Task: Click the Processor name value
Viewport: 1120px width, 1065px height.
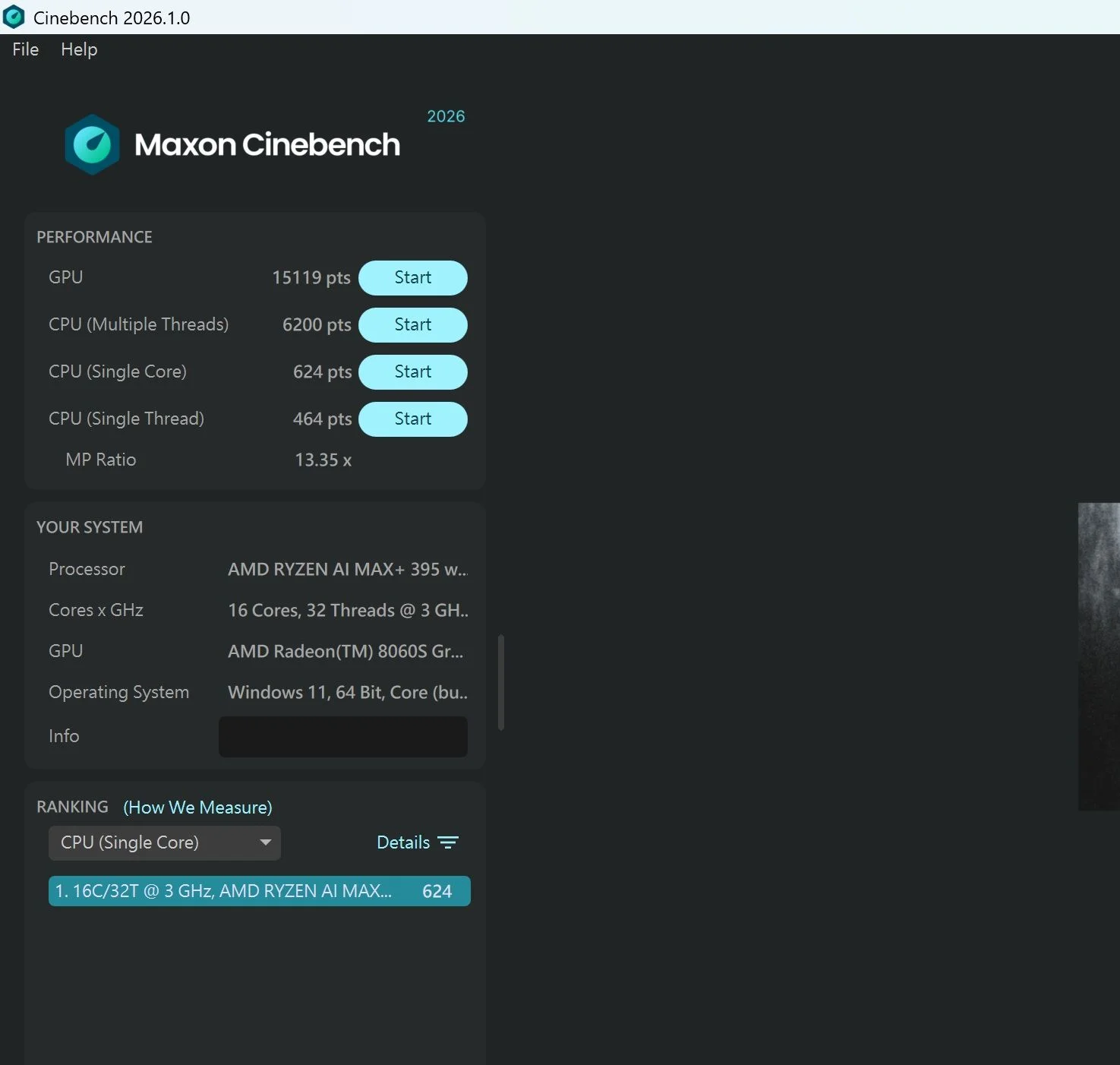Action: click(347, 570)
